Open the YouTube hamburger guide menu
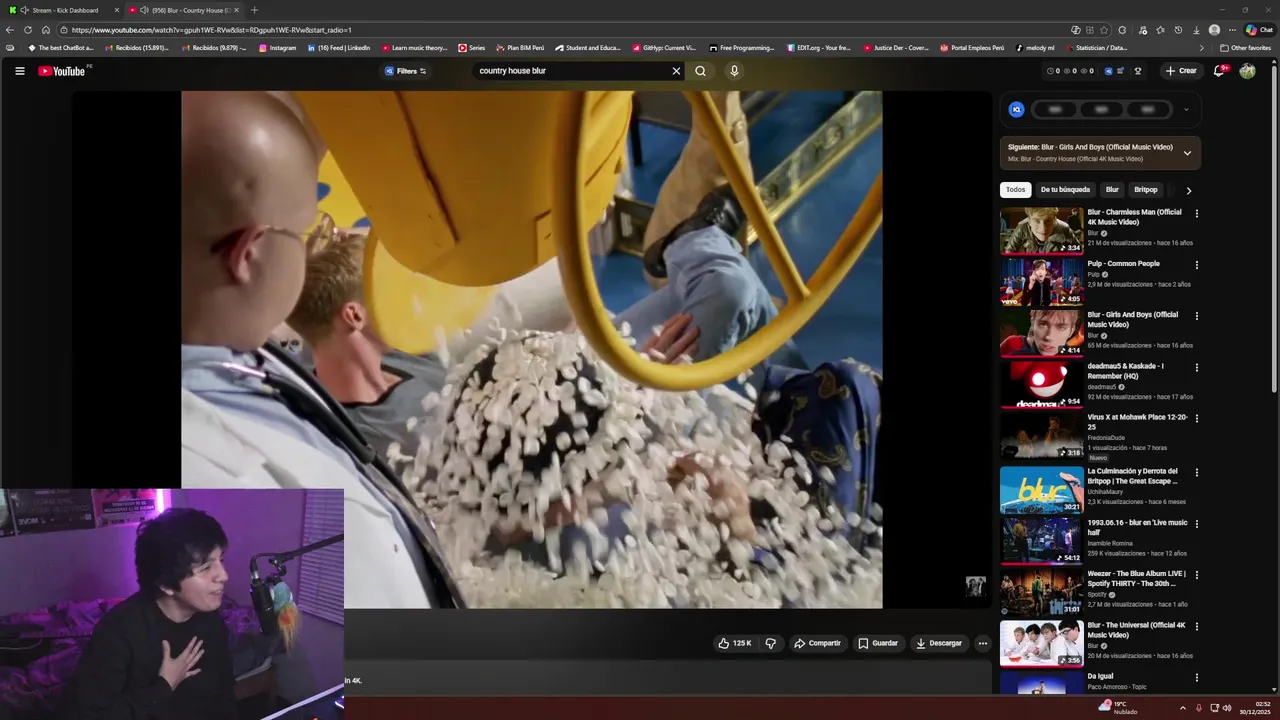Viewport: 1280px width, 720px height. coord(19,71)
